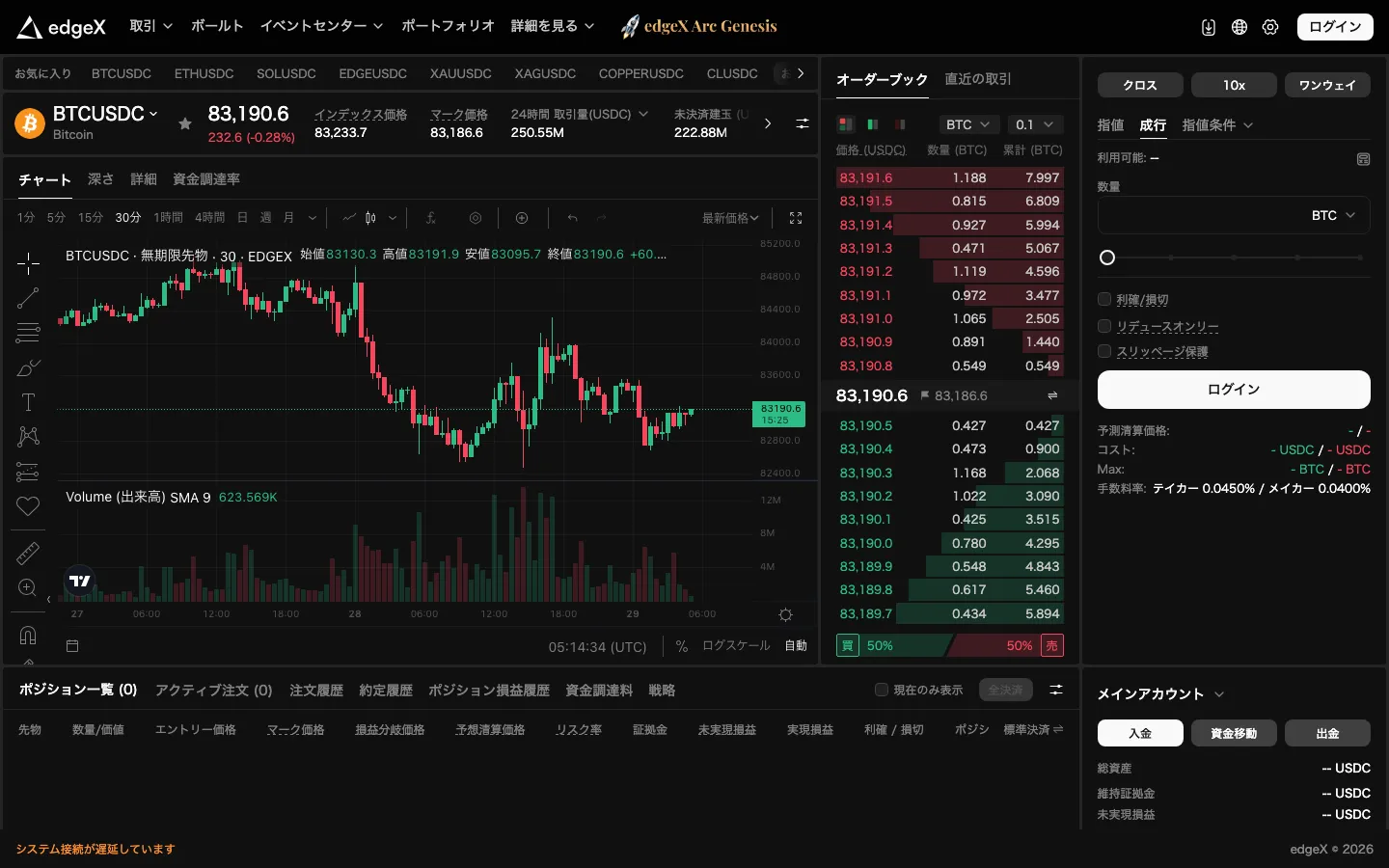Open the language globe icon
The height and width of the screenshot is (868, 1389).
[1239, 27]
